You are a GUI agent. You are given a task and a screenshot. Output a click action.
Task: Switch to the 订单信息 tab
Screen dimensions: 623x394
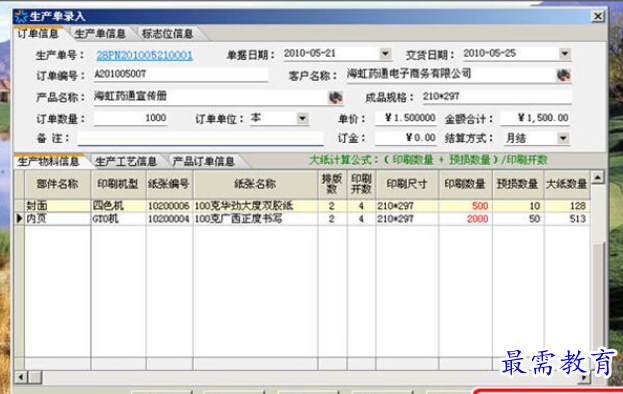(x=38, y=34)
